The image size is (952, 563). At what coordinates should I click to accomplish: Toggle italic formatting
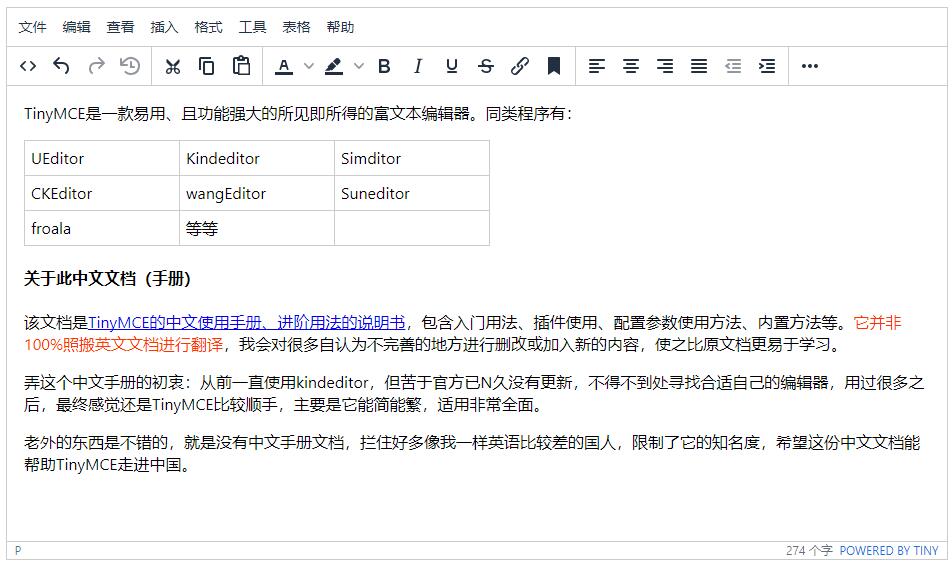click(x=418, y=66)
